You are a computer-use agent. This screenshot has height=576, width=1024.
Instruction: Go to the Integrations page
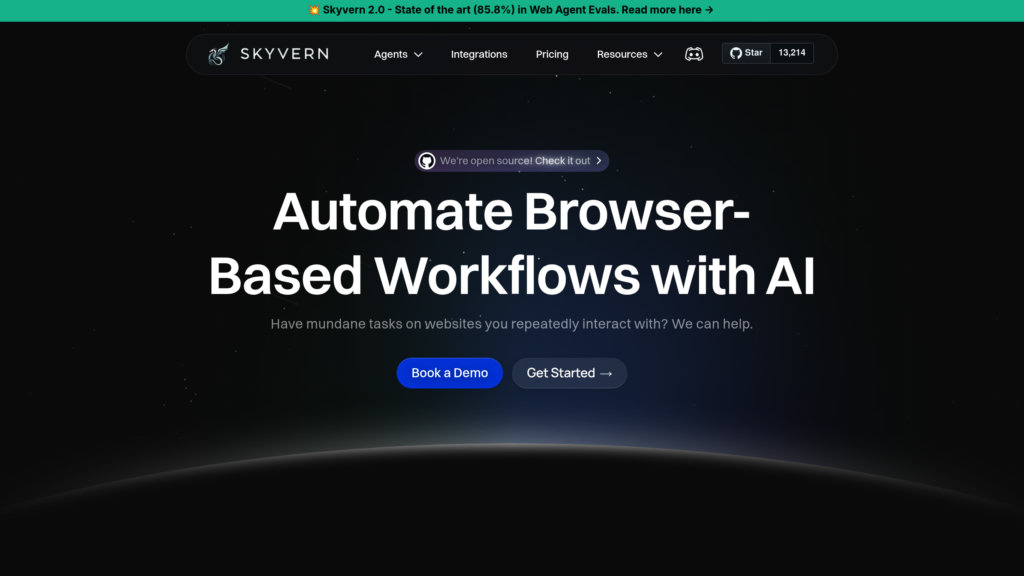click(479, 54)
